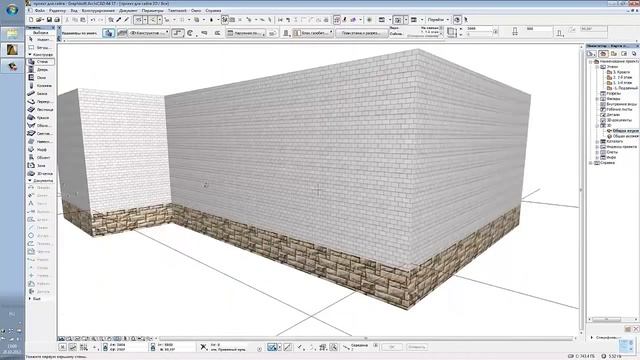
Task: Collapse the Этажи node in Navigator
Action: [598, 67]
